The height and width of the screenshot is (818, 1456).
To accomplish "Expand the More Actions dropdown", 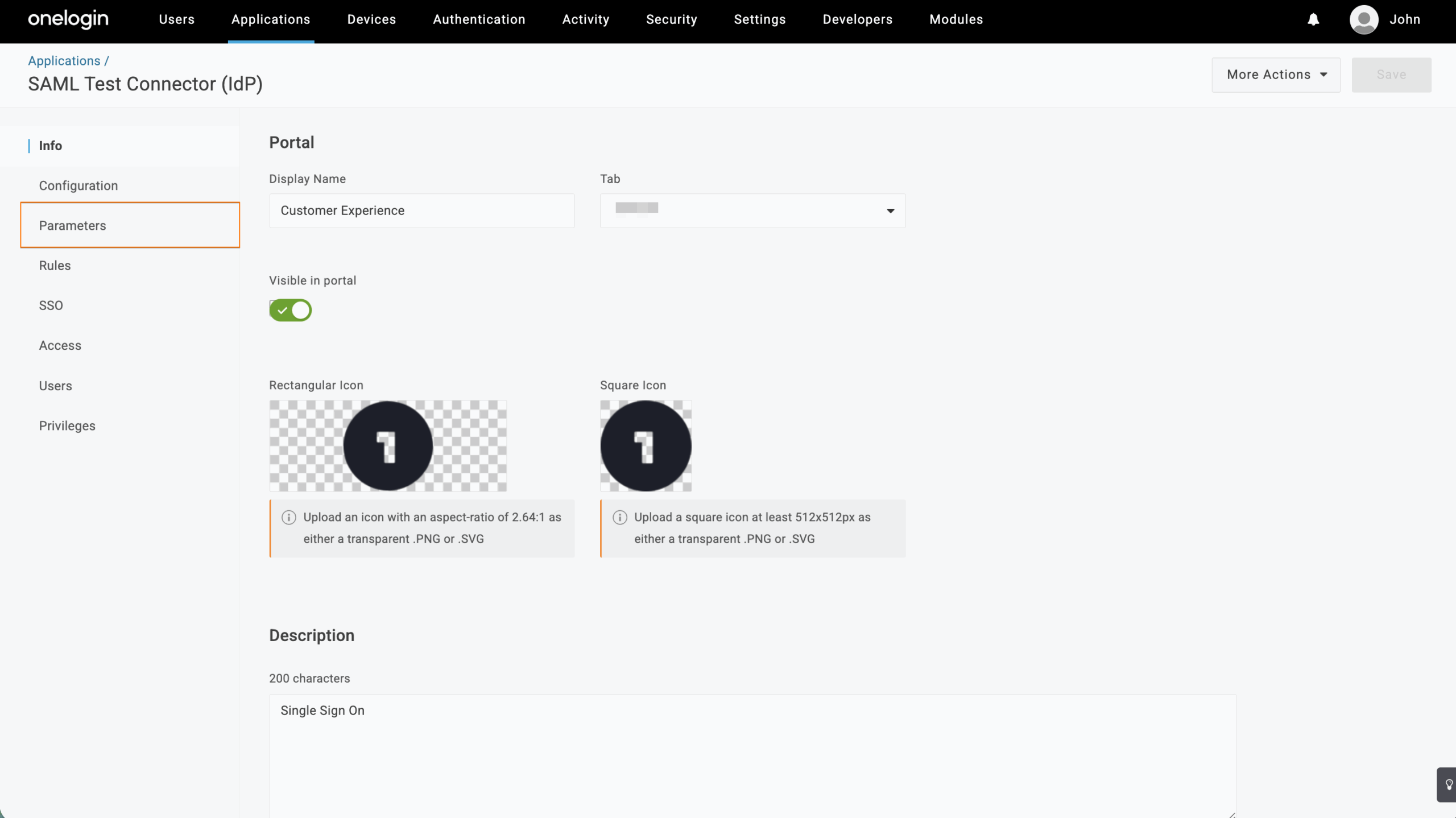I will pyautogui.click(x=1276, y=75).
